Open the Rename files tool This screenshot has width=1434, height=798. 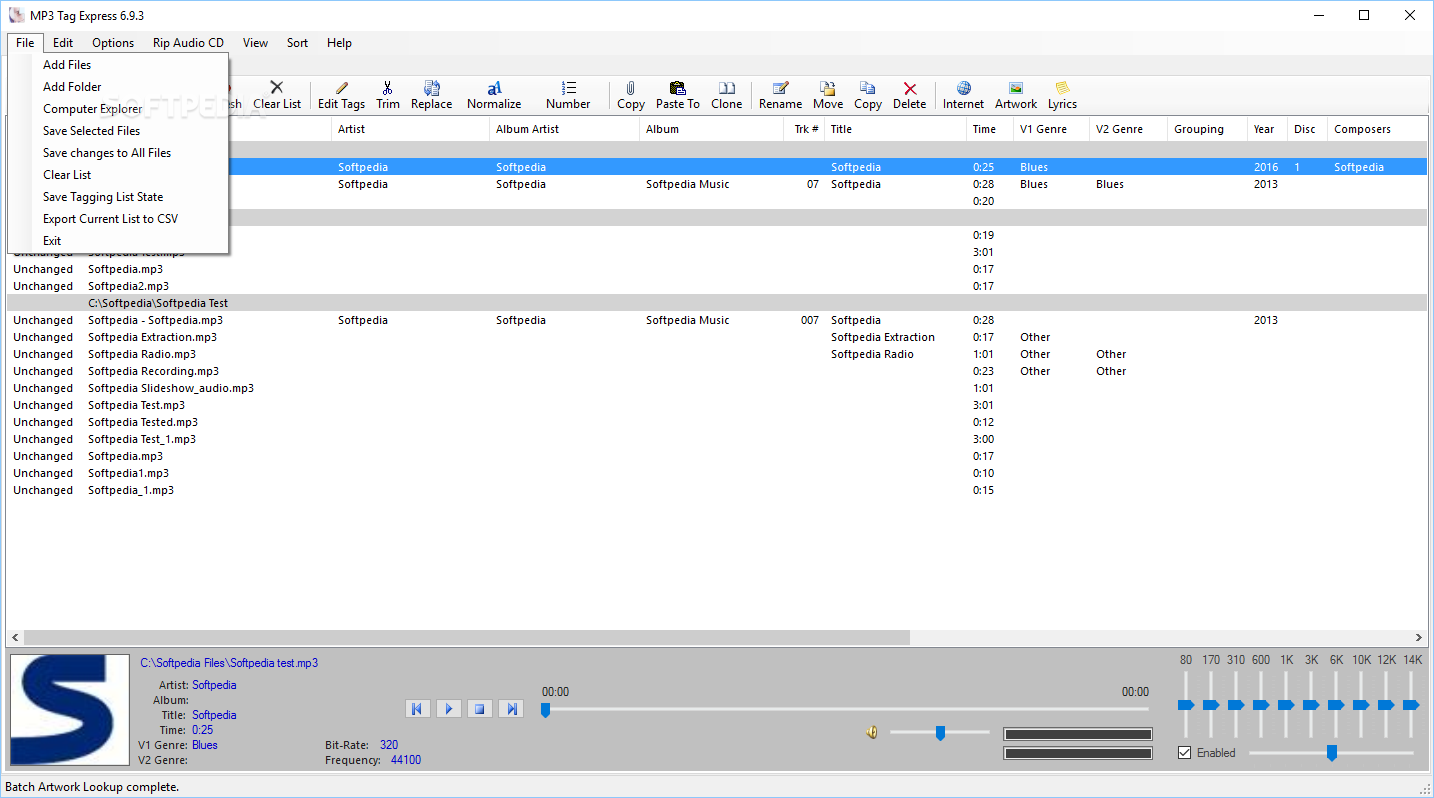point(780,95)
